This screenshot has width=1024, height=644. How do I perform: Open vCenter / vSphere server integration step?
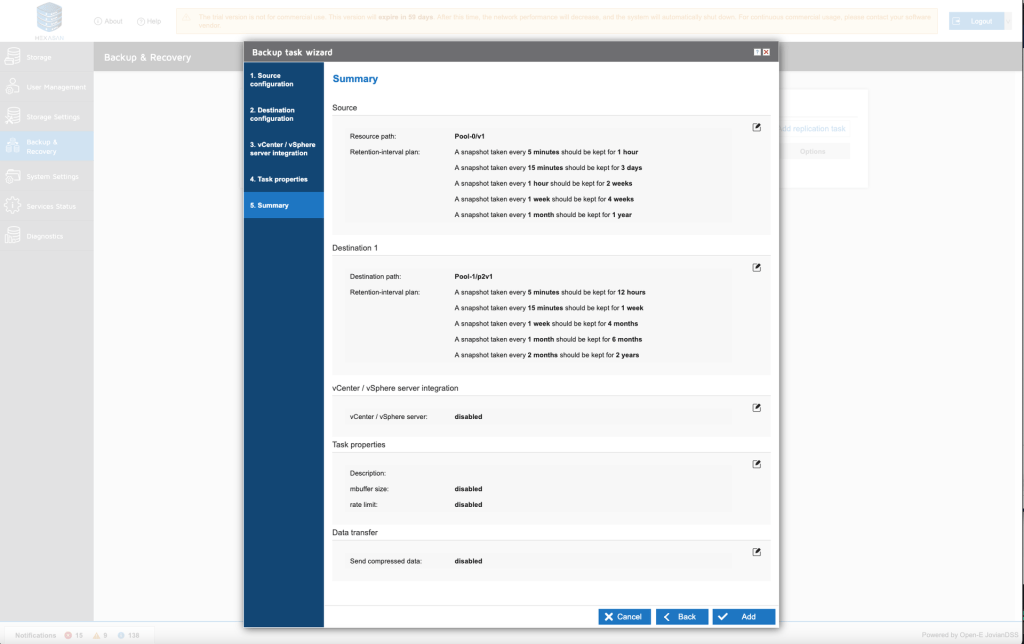click(284, 149)
